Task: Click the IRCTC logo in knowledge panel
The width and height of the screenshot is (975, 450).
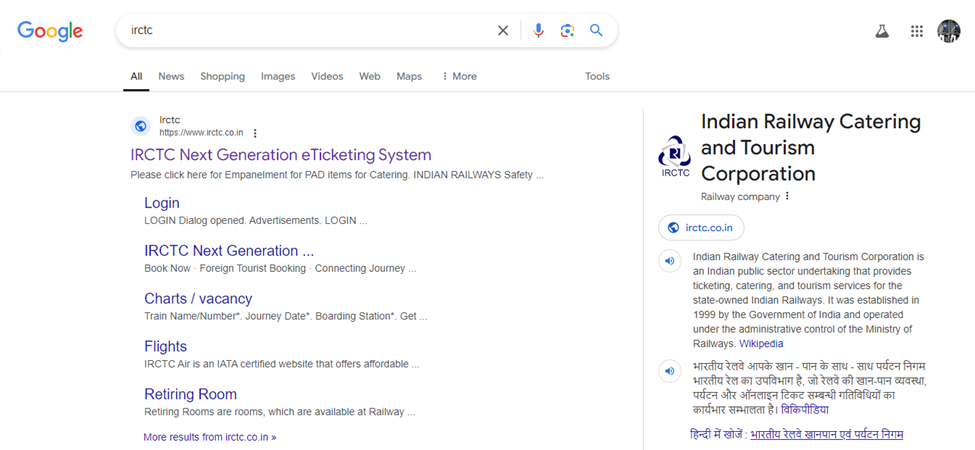Action: [675, 156]
